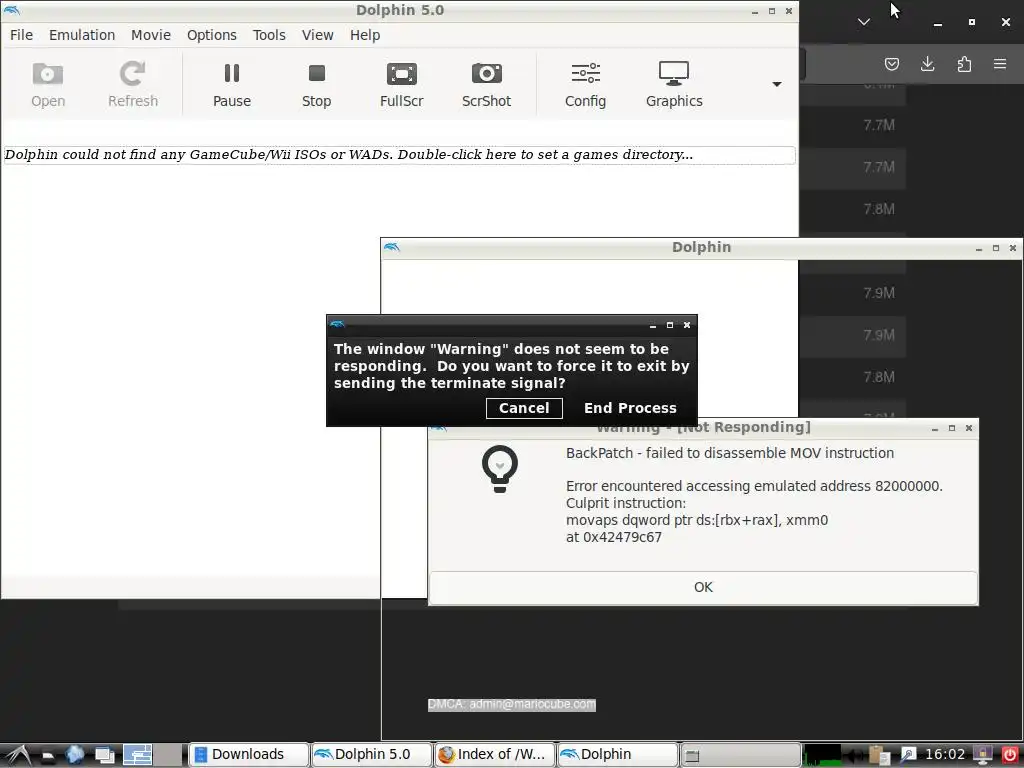Minimize the Warning not-responding window

point(935,428)
